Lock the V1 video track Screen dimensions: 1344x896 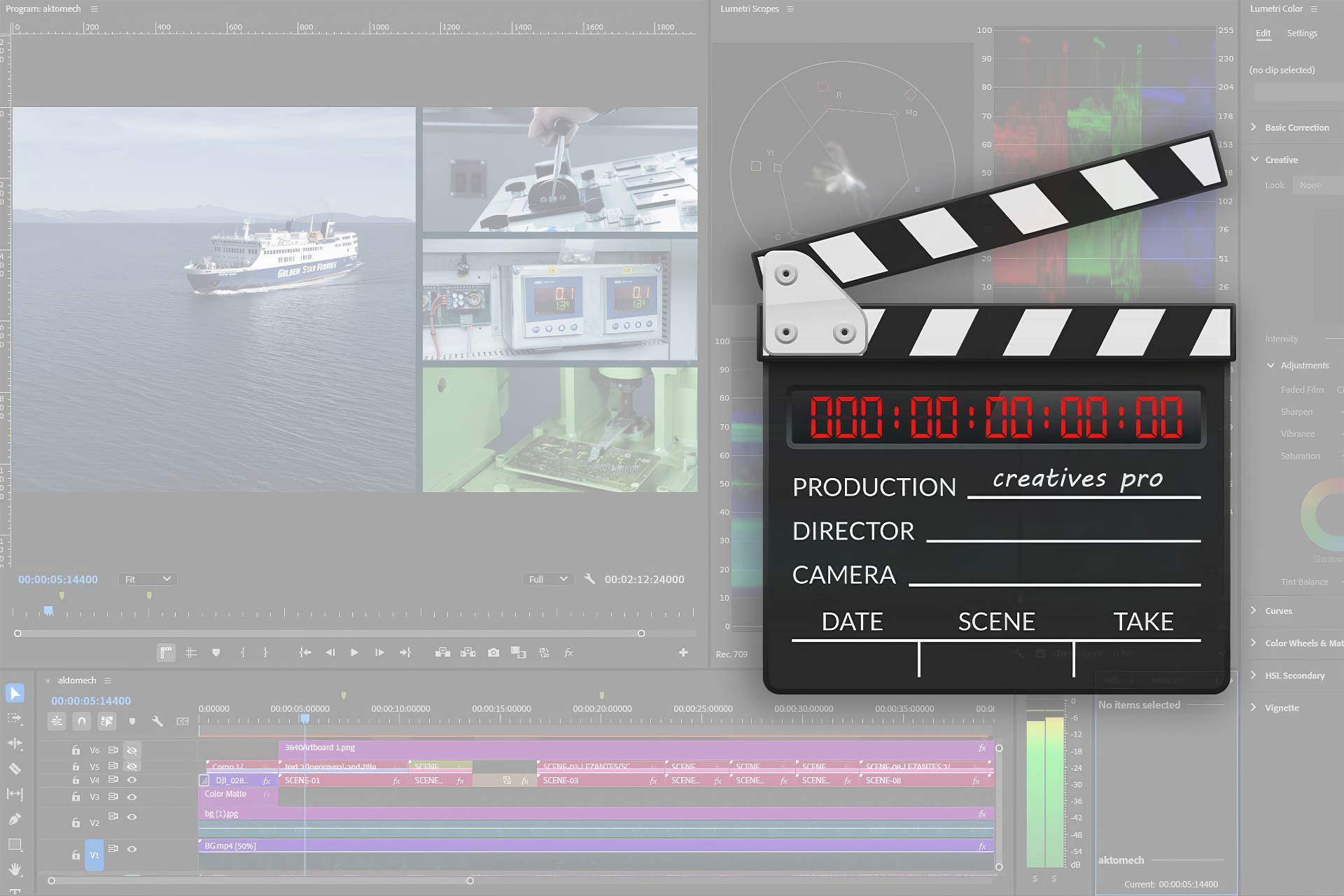pyautogui.click(x=76, y=855)
